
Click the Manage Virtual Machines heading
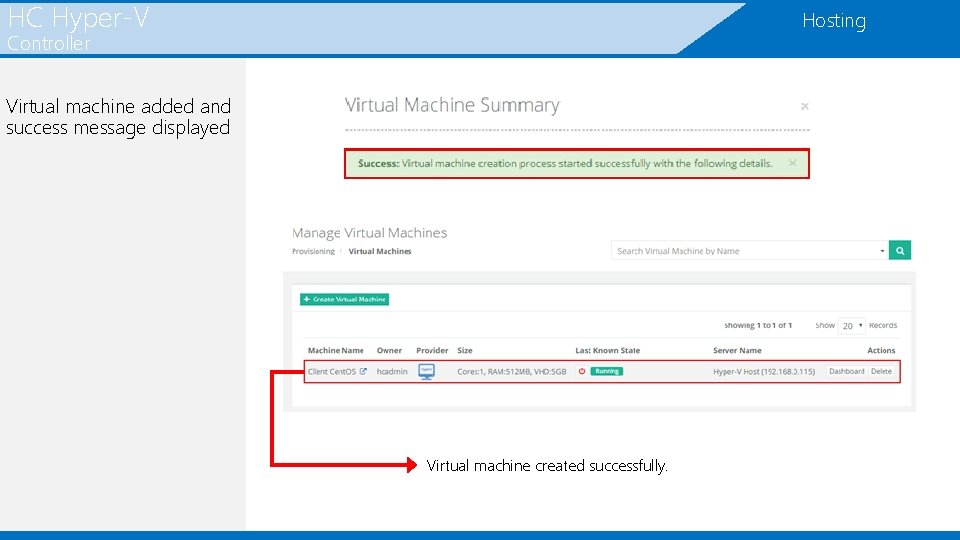(x=369, y=233)
